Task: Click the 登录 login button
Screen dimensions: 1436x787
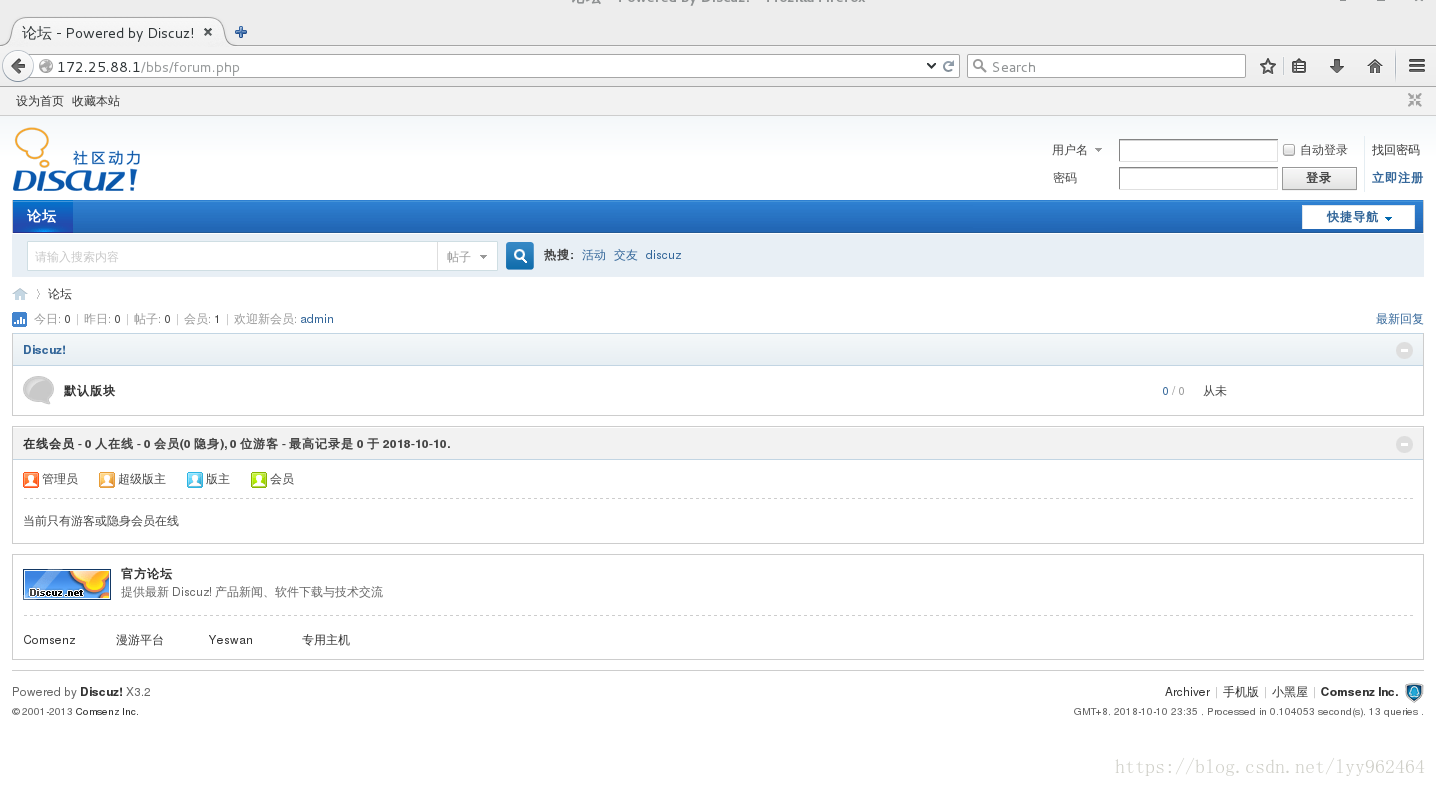Action: [1319, 178]
